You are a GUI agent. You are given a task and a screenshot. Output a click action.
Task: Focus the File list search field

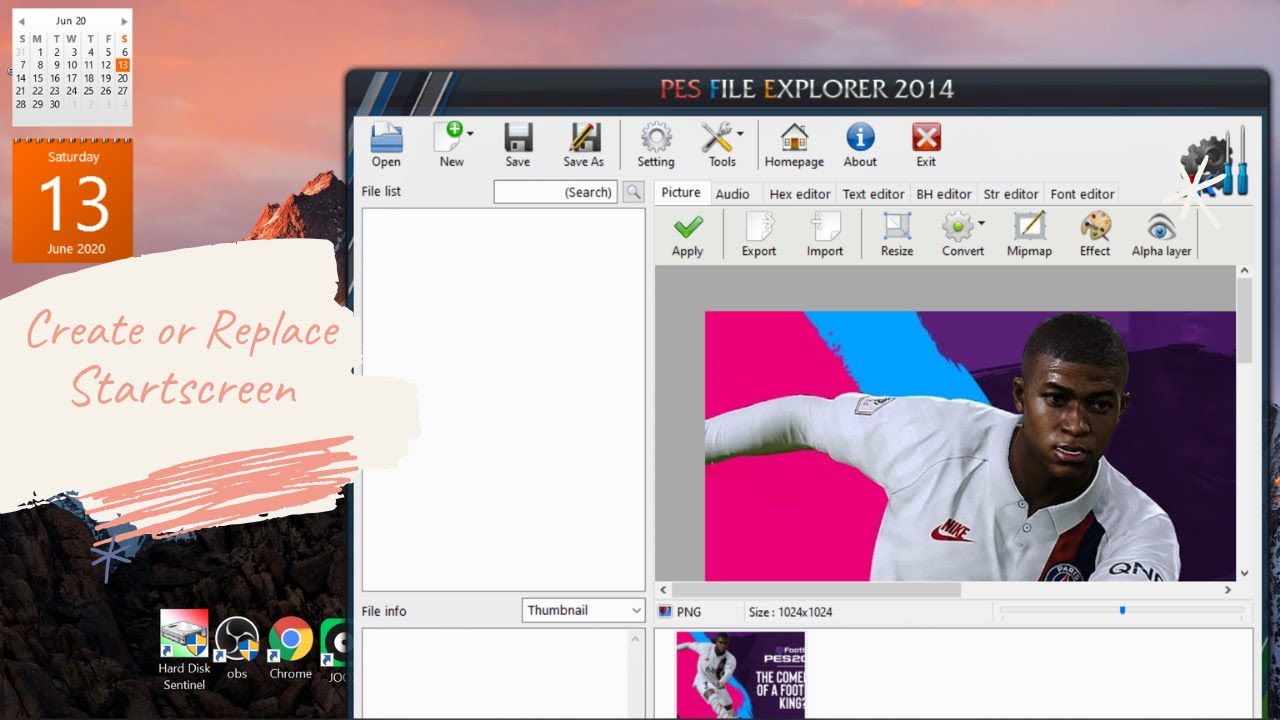click(x=556, y=192)
